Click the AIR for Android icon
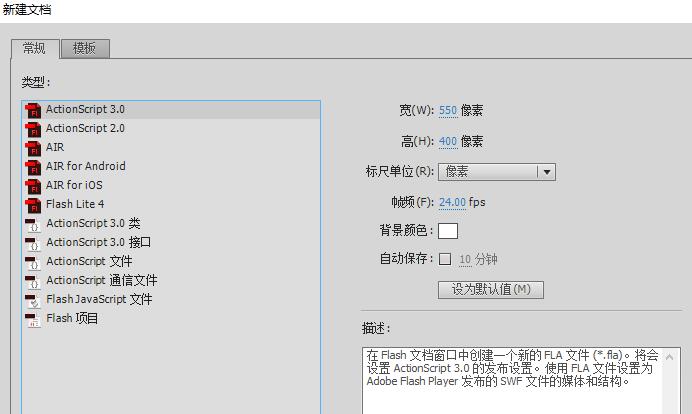This screenshot has width=692, height=414. tap(33, 167)
